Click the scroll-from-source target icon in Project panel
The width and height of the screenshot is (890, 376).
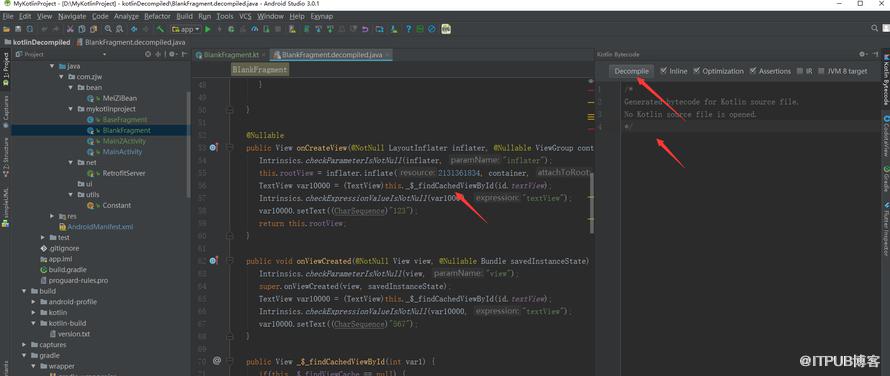tap(148, 54)
